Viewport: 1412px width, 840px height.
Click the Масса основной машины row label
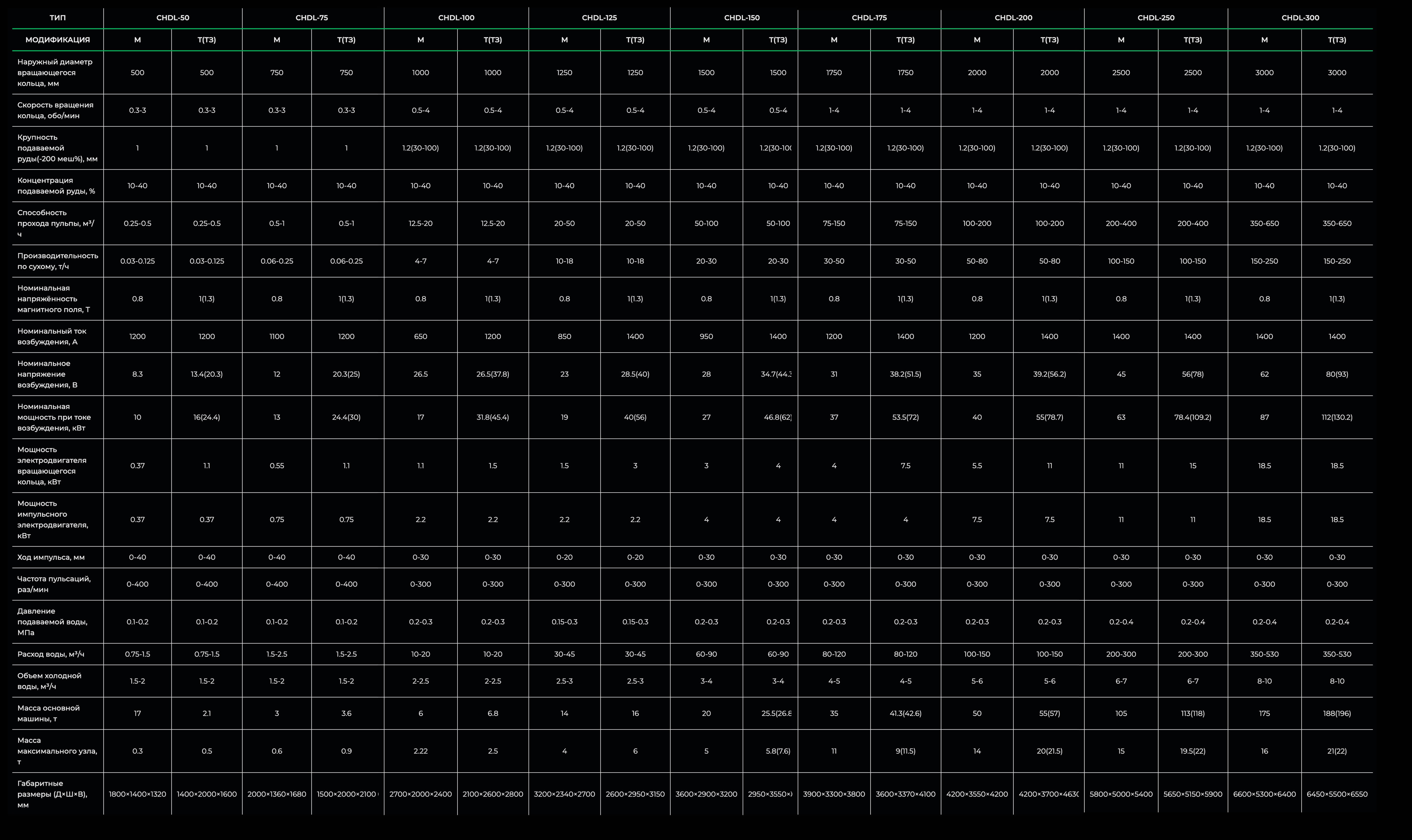click(49, 713)
